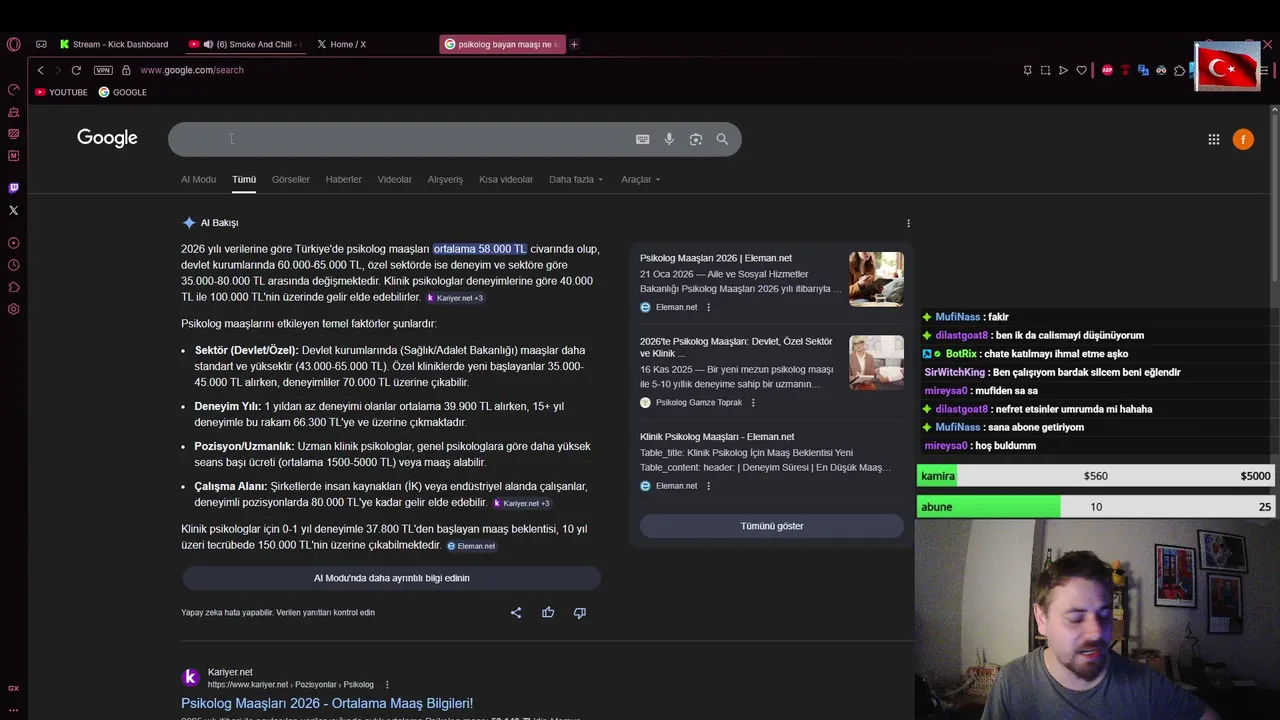Open the Opera GX main menu logo
The height and width of the screenshot is (720, 1280).
pos(13,44)
